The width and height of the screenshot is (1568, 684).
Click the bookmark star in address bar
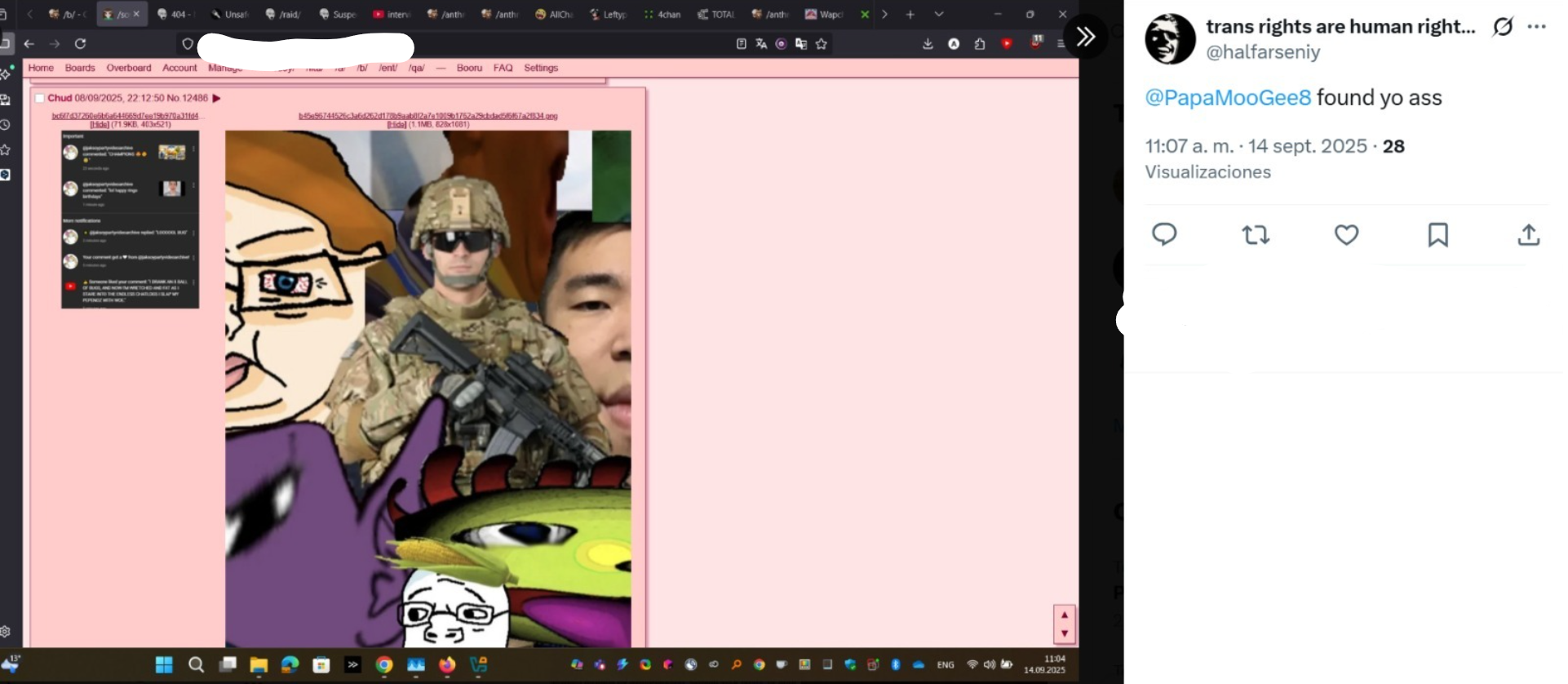822,44
